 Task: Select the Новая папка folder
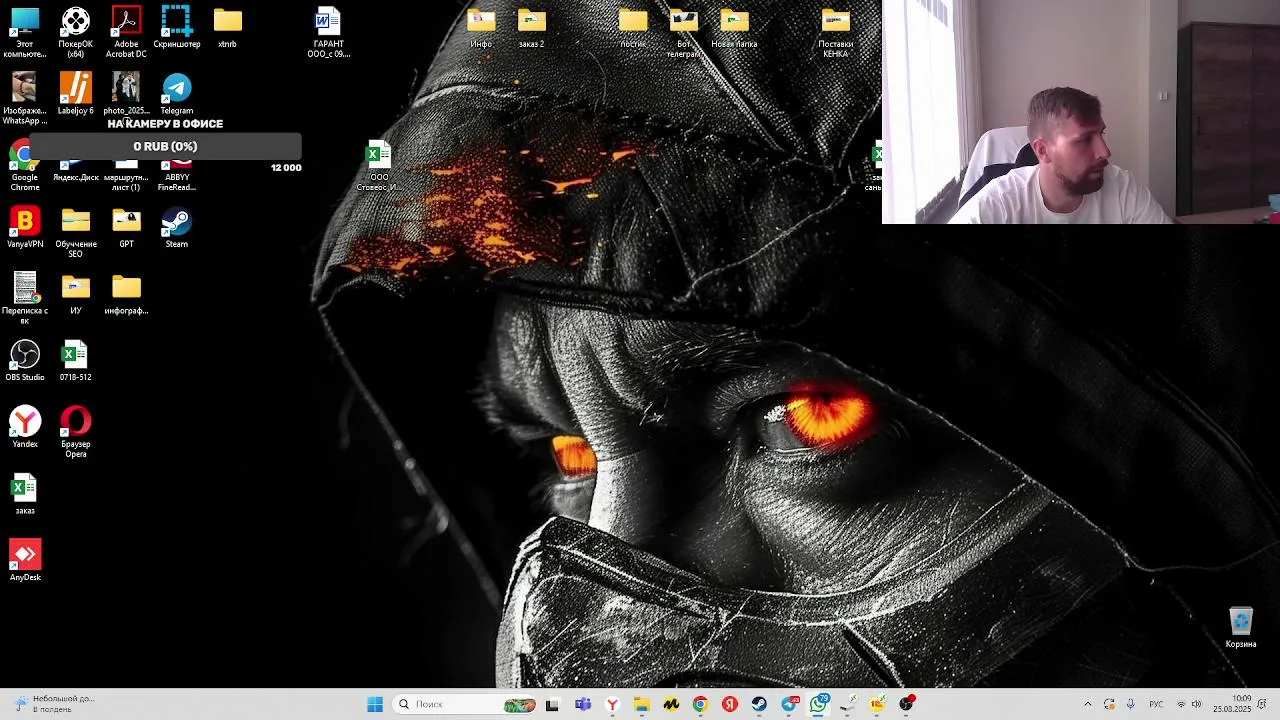coord(734,28)
